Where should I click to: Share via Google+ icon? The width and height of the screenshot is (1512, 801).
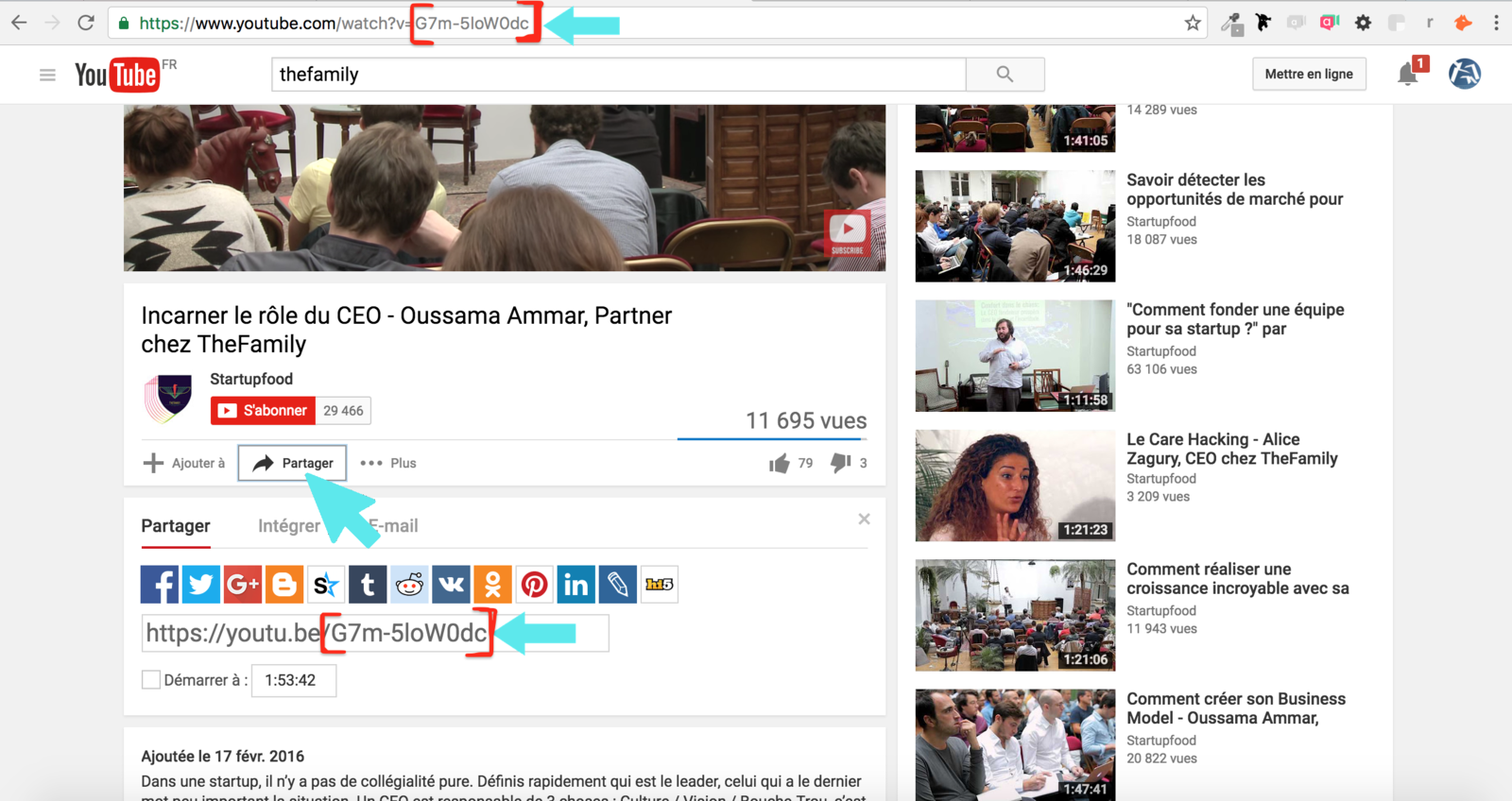(242, 585)
